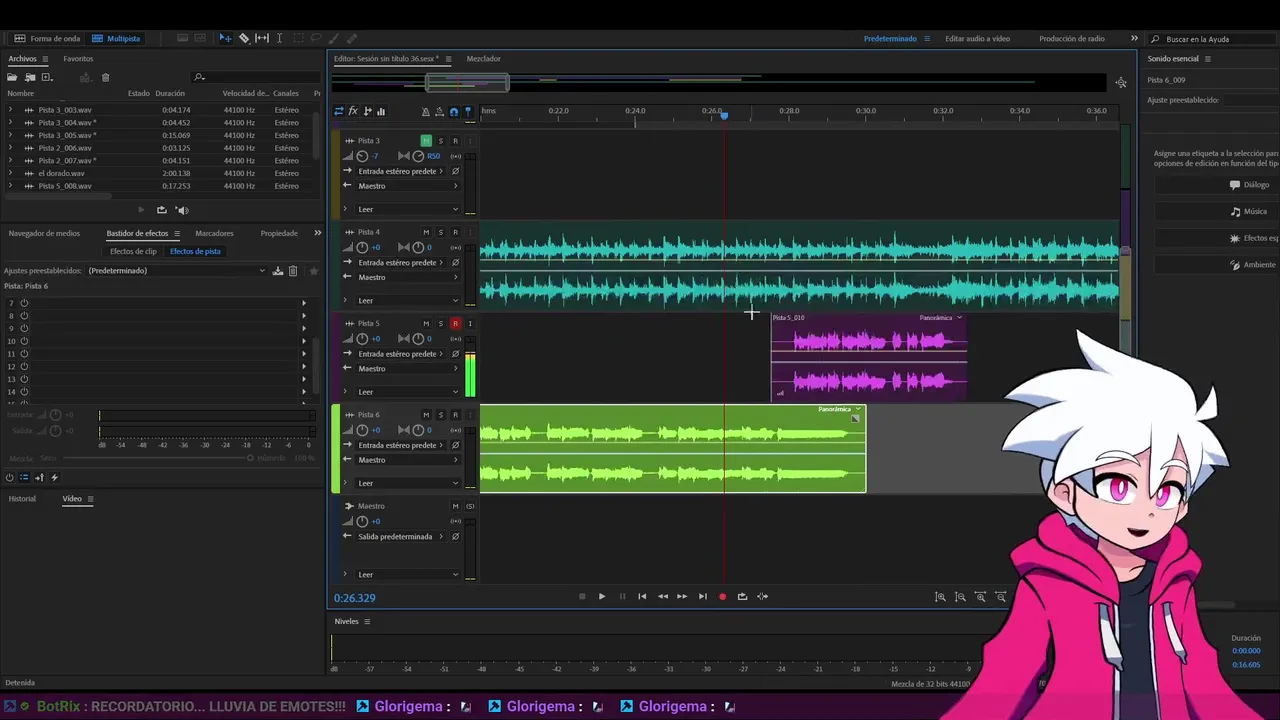Click the Zoom In time icon

(980, 597)
